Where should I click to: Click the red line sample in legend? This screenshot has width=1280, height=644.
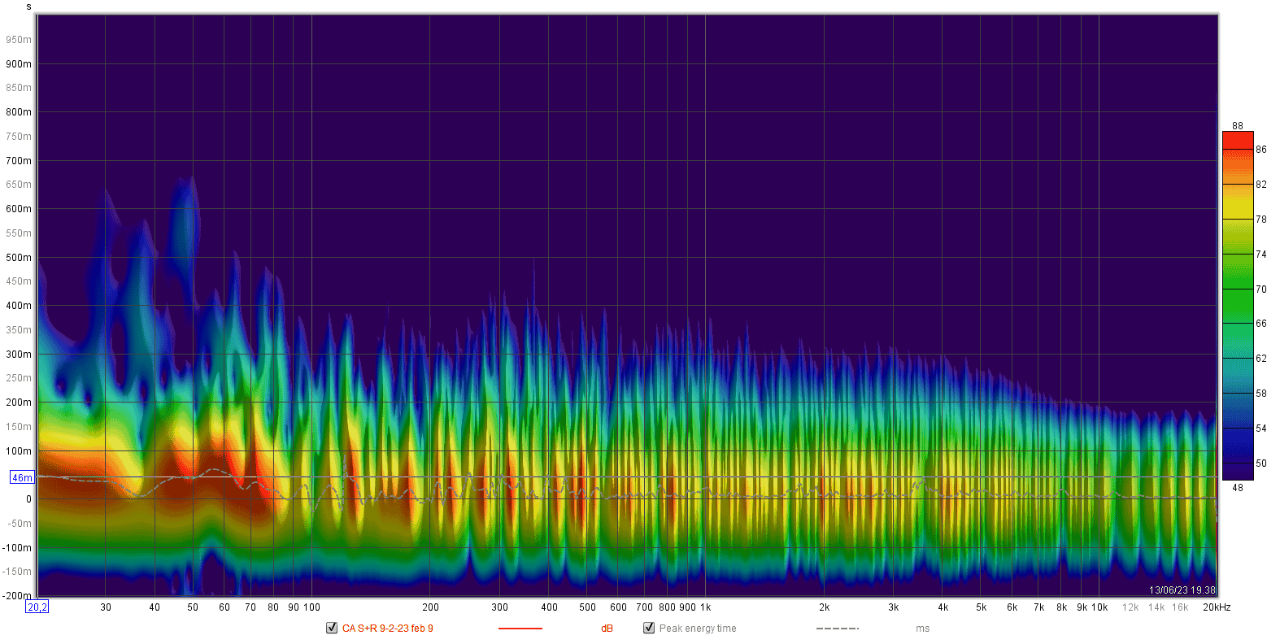[x=519, y=628]
